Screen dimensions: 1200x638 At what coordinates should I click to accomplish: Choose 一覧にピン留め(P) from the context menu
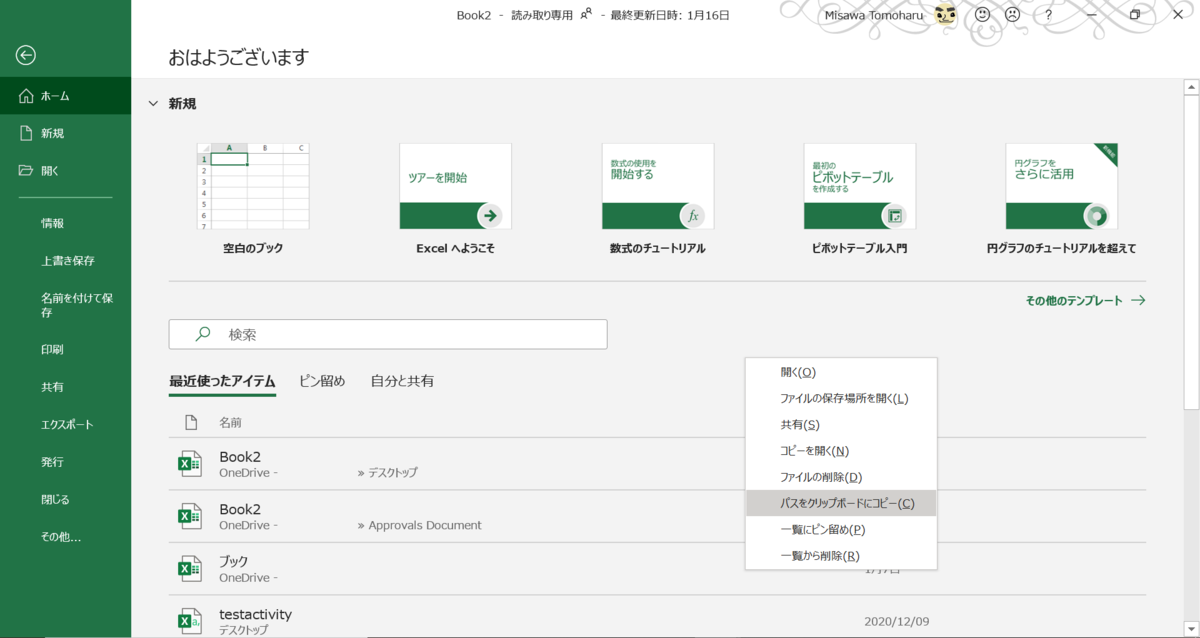[x=841, y=529]
